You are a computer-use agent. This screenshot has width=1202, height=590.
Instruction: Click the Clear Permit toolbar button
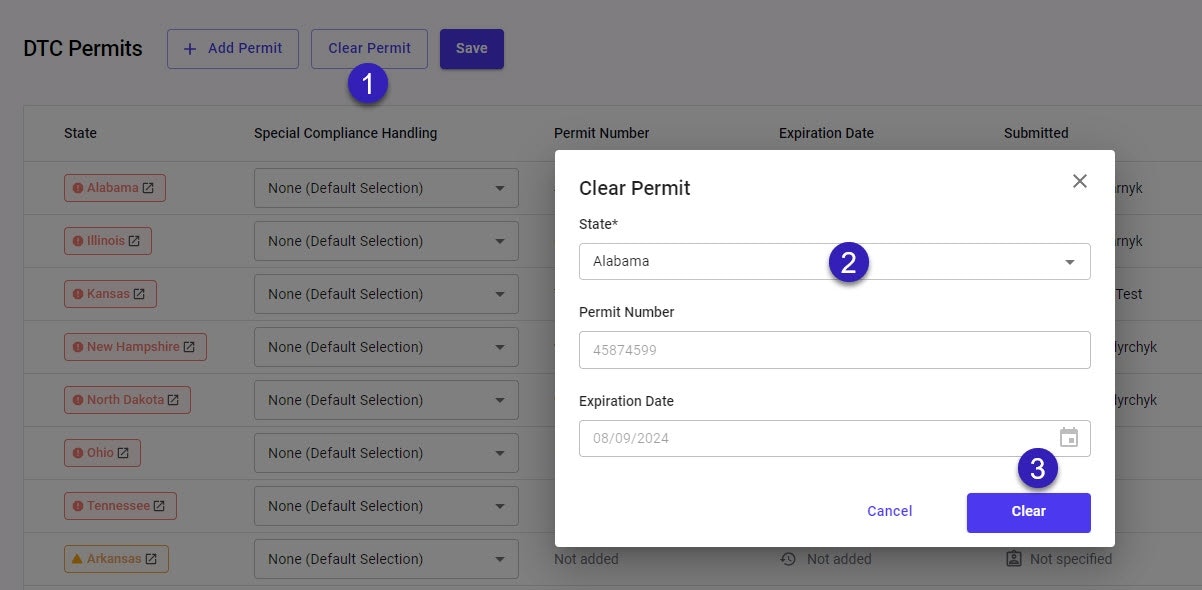click(369, 49)
